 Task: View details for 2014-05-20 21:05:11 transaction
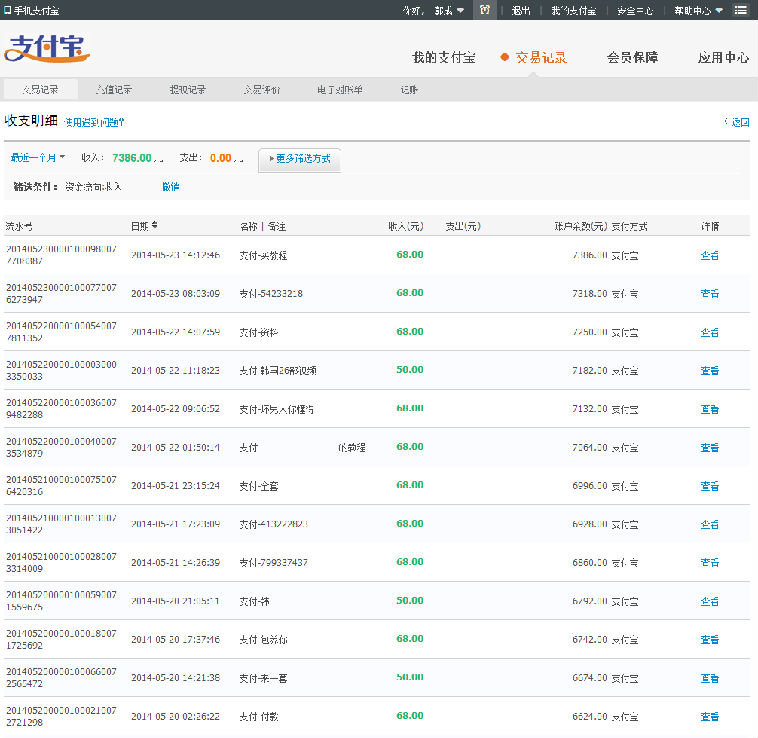(x=710, y=601)
